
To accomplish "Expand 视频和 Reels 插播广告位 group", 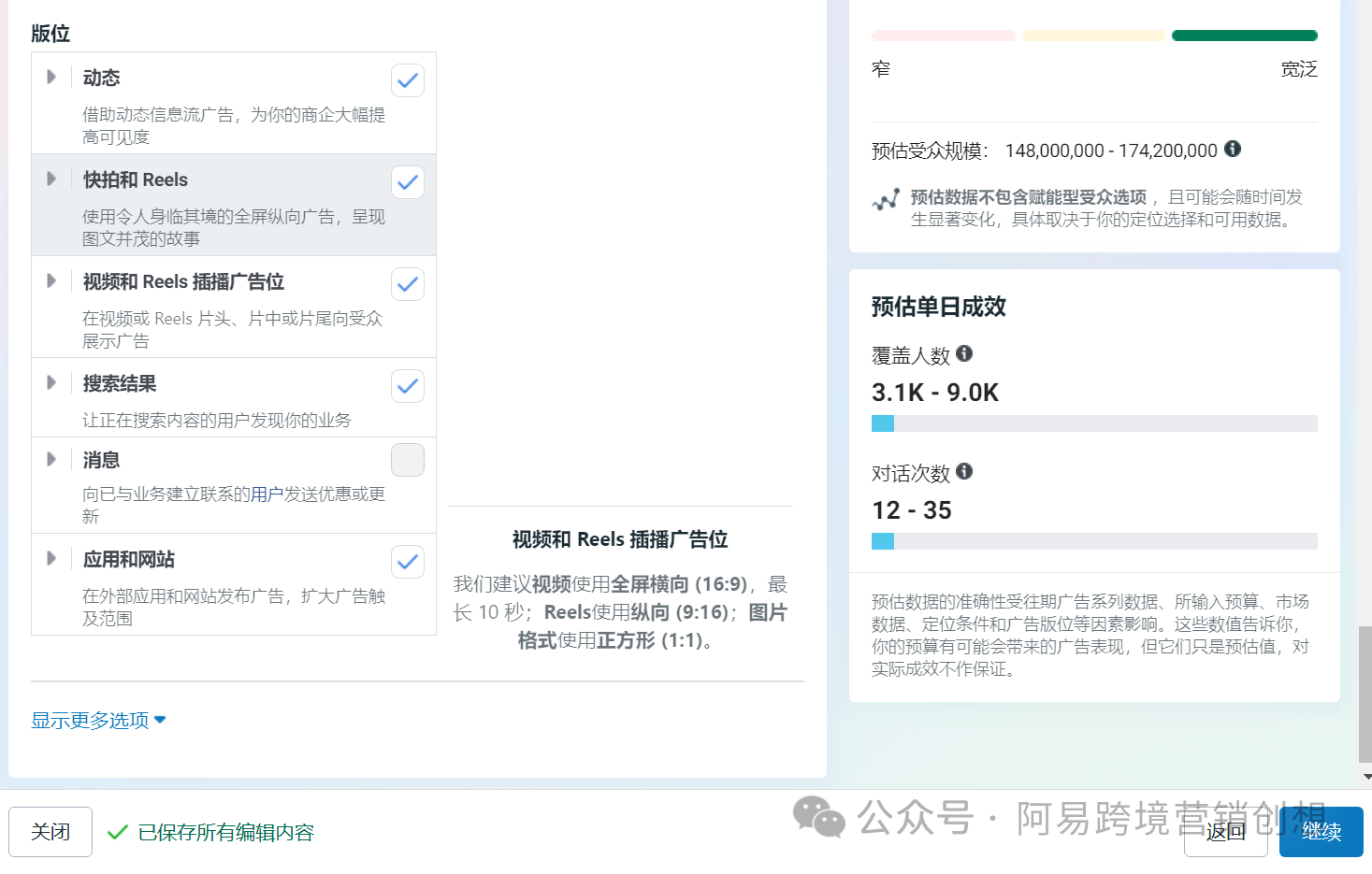I will tap(51, 280).
